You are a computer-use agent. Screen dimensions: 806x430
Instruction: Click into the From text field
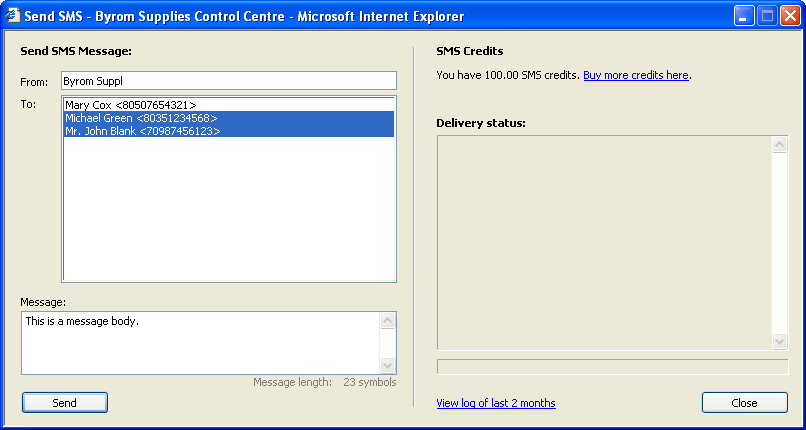(x=229, y=80)
